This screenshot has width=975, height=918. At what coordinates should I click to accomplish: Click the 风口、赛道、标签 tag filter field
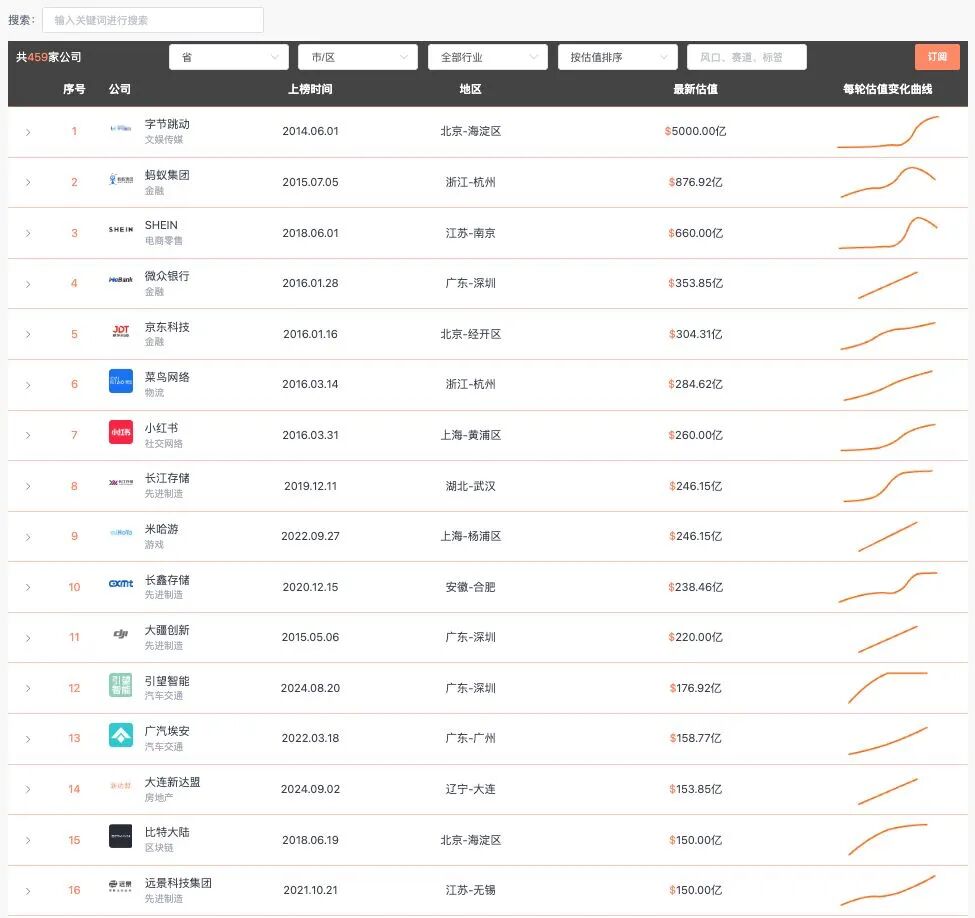tap(747, 57)
